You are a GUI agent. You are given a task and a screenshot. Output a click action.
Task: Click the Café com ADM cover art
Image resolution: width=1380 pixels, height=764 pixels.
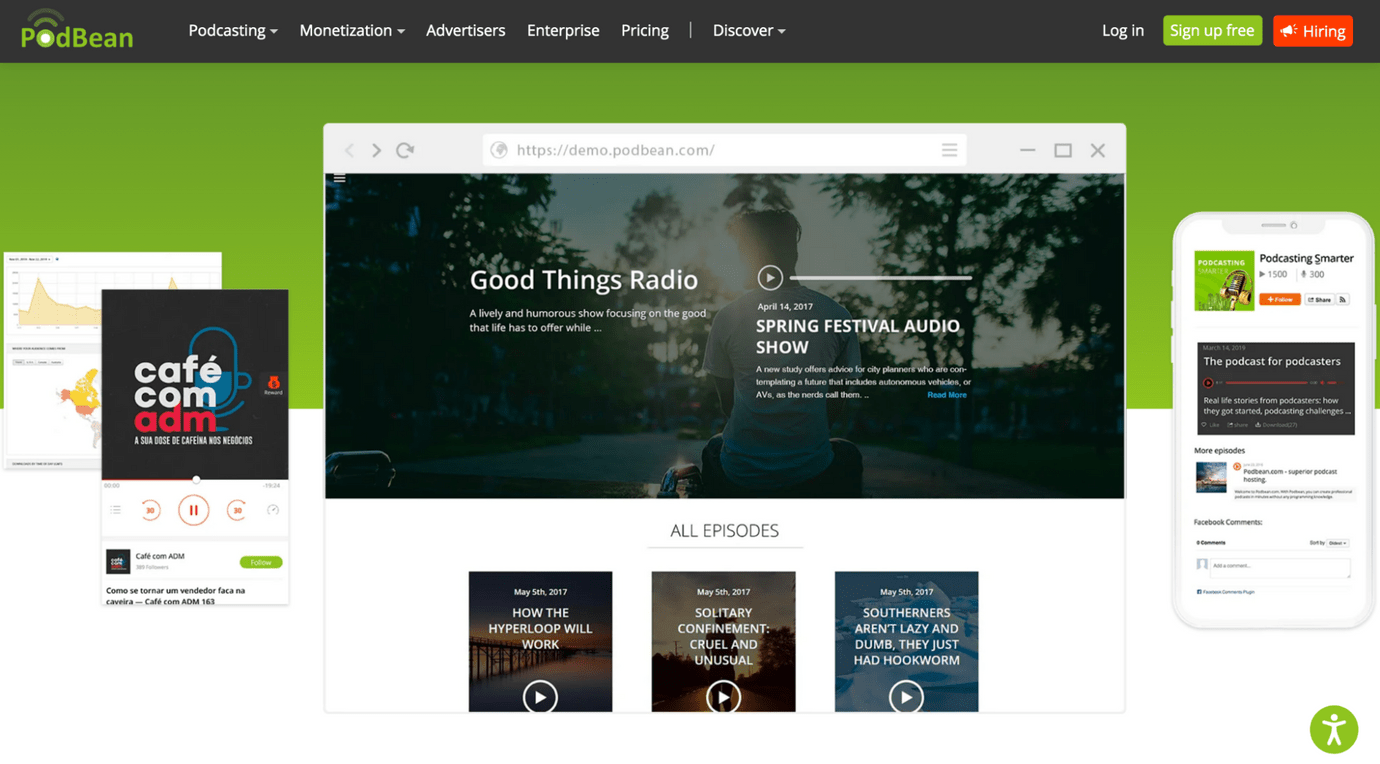[x=195, y=385]
